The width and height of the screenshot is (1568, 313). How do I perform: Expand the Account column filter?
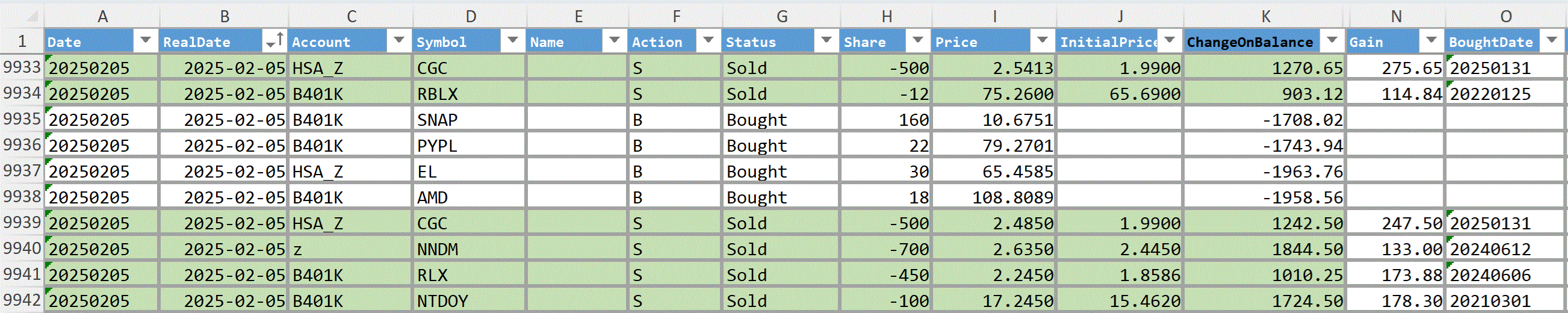coord(398,41)
